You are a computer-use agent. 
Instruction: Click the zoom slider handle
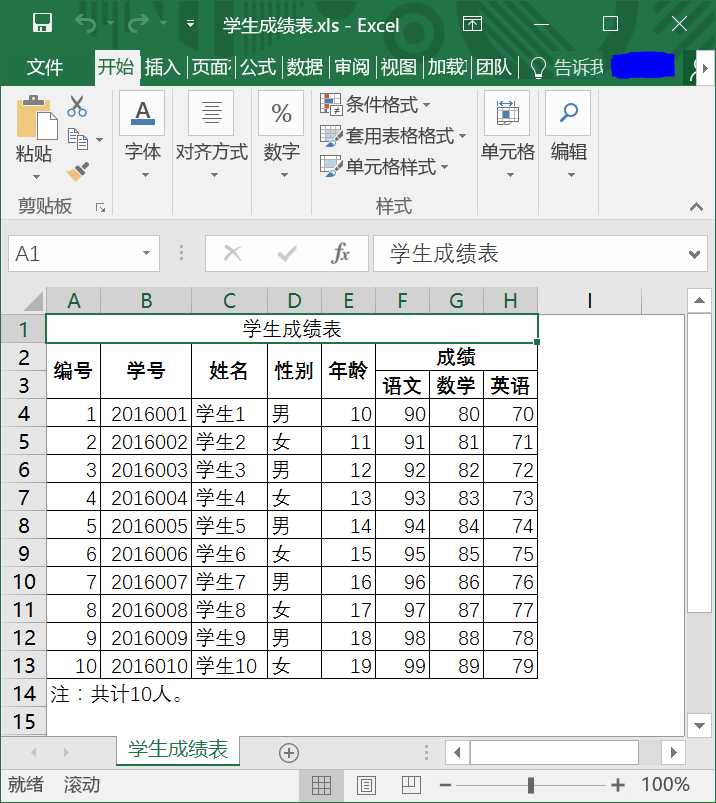(531, 785)
